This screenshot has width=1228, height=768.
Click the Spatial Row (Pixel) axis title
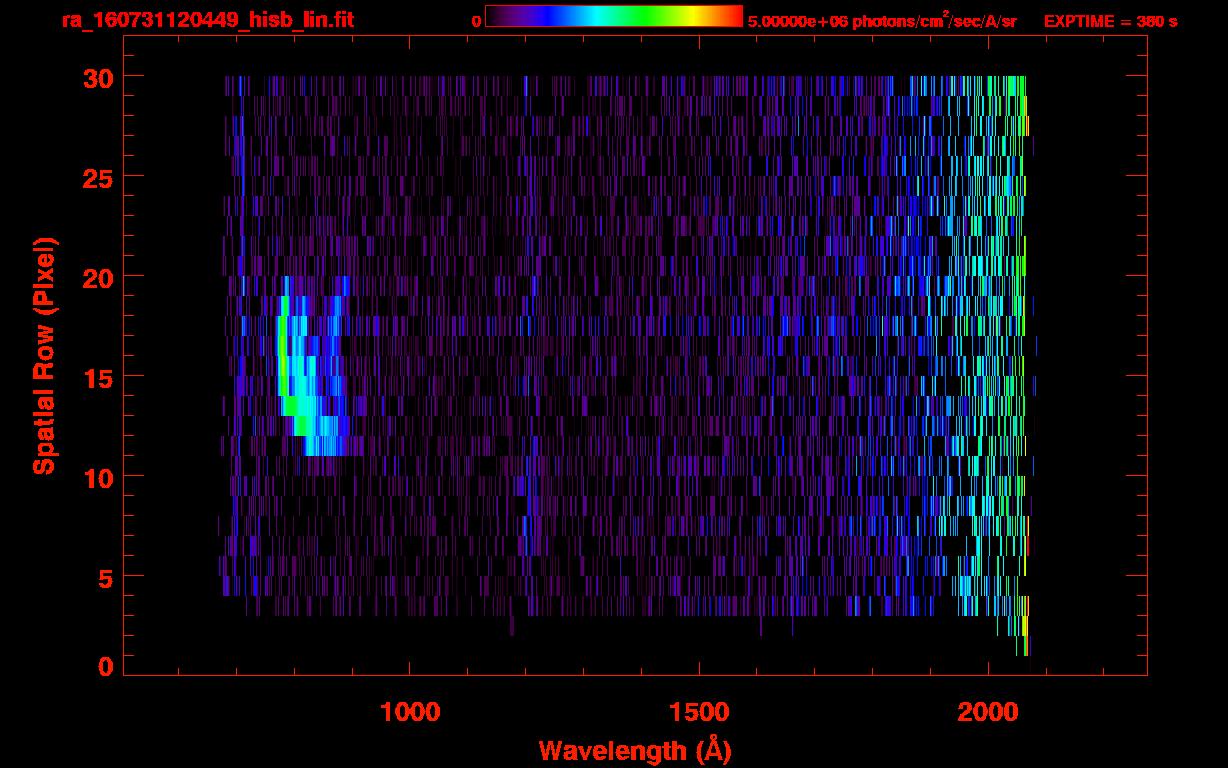[44, 355]
